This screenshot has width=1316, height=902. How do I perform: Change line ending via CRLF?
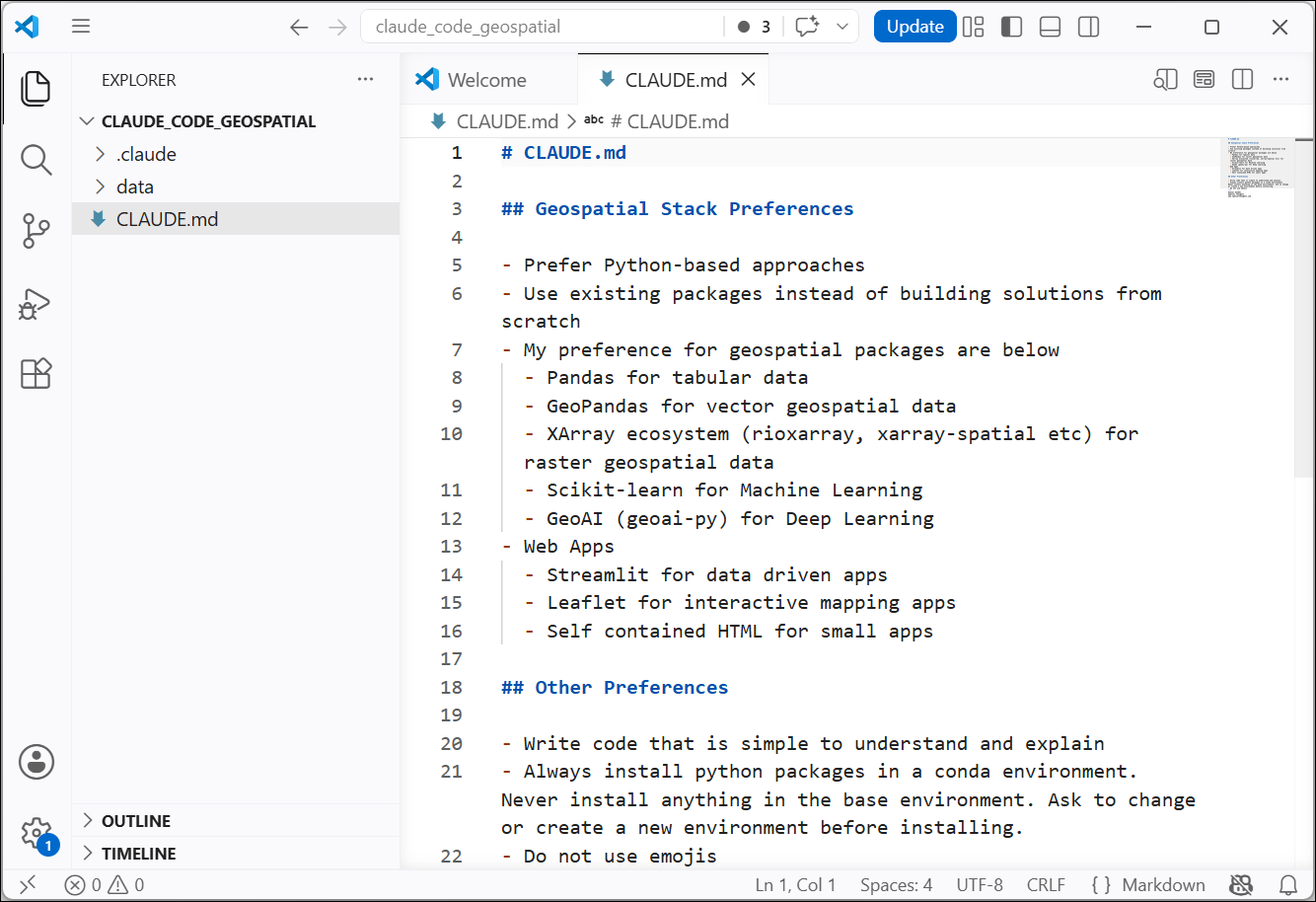click(x=1046, y=885)
